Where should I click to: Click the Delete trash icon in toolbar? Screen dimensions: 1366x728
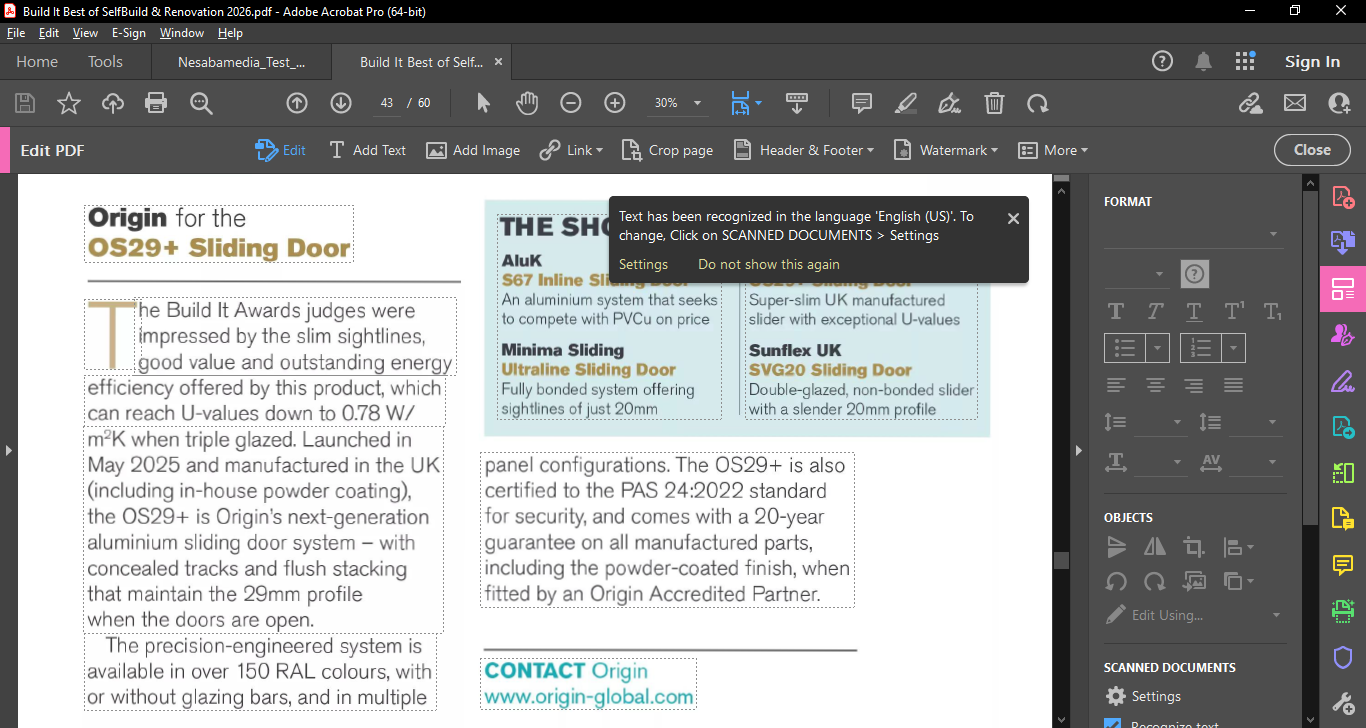tap(994, 103)
